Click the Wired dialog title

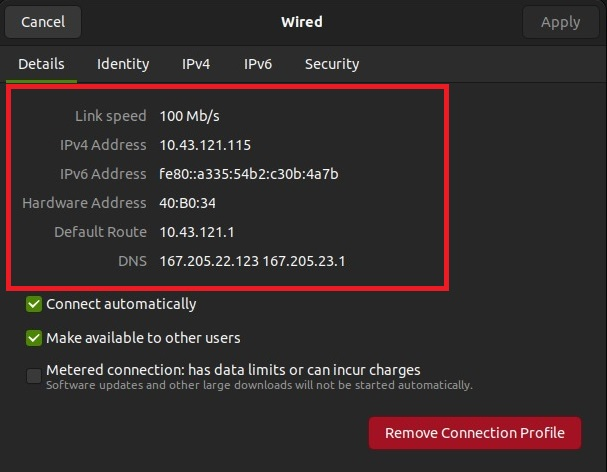302,22
